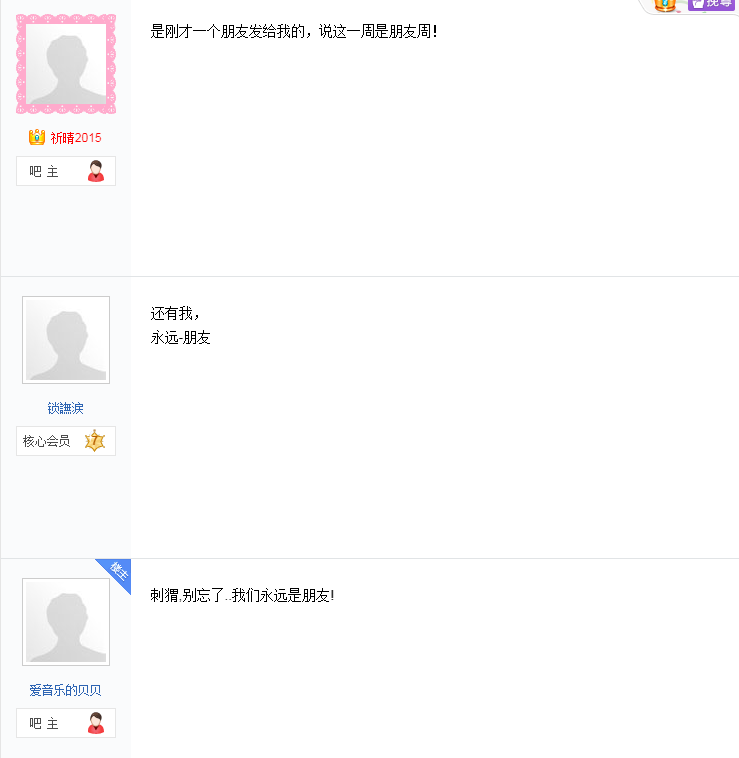The height and width of the screenshot is (758, 739).
Task: Click the moderator figure icon under 祈晴2015
Action: [x=96, y=171]
